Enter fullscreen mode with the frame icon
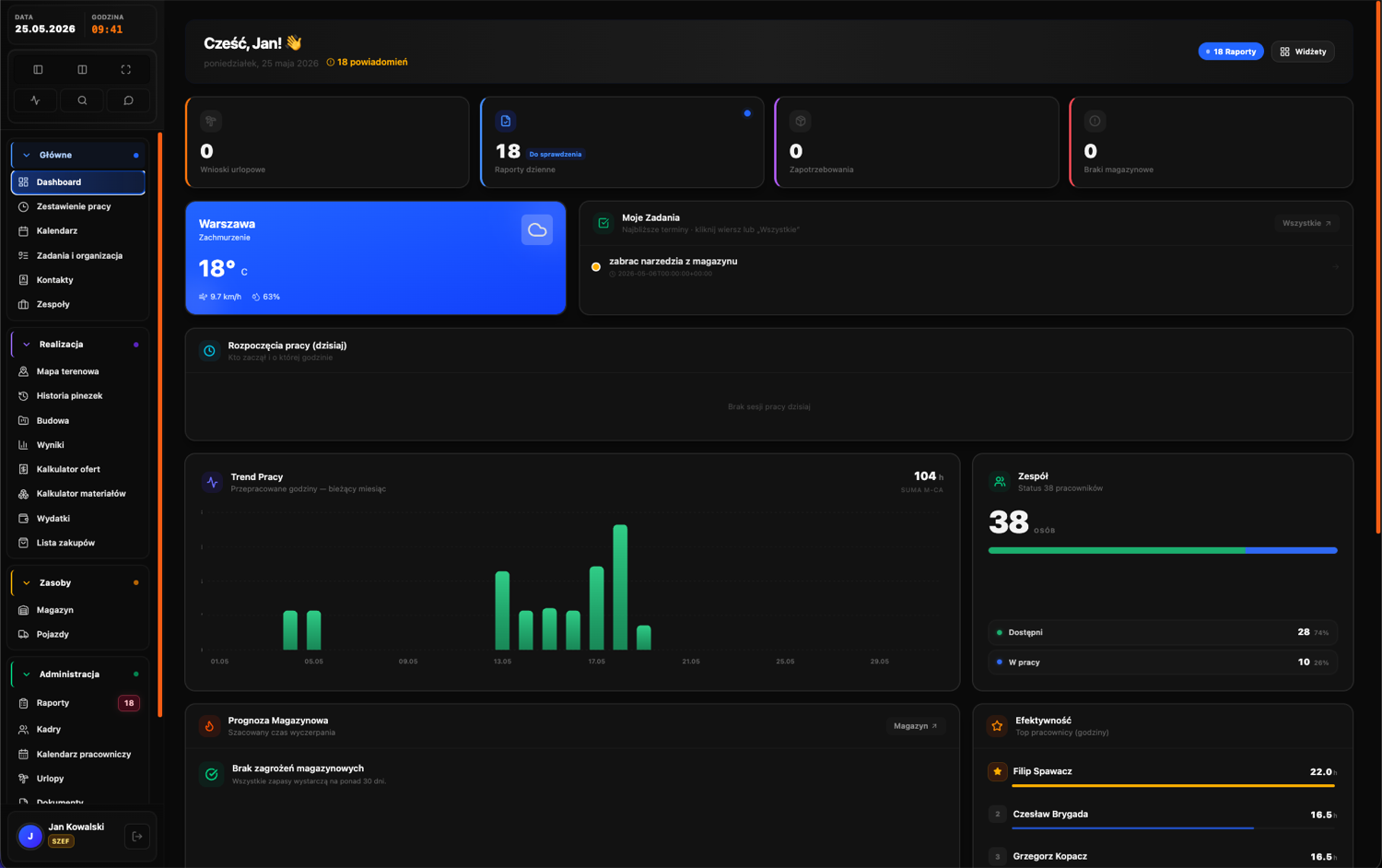 pos(126,70)
